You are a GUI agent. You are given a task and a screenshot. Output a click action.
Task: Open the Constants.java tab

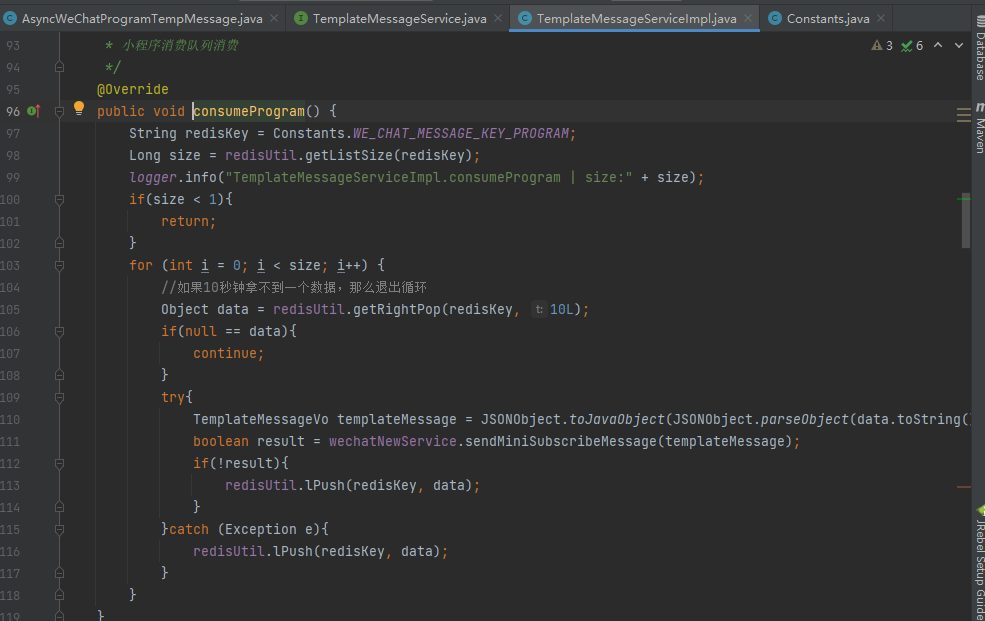(828, 19)
